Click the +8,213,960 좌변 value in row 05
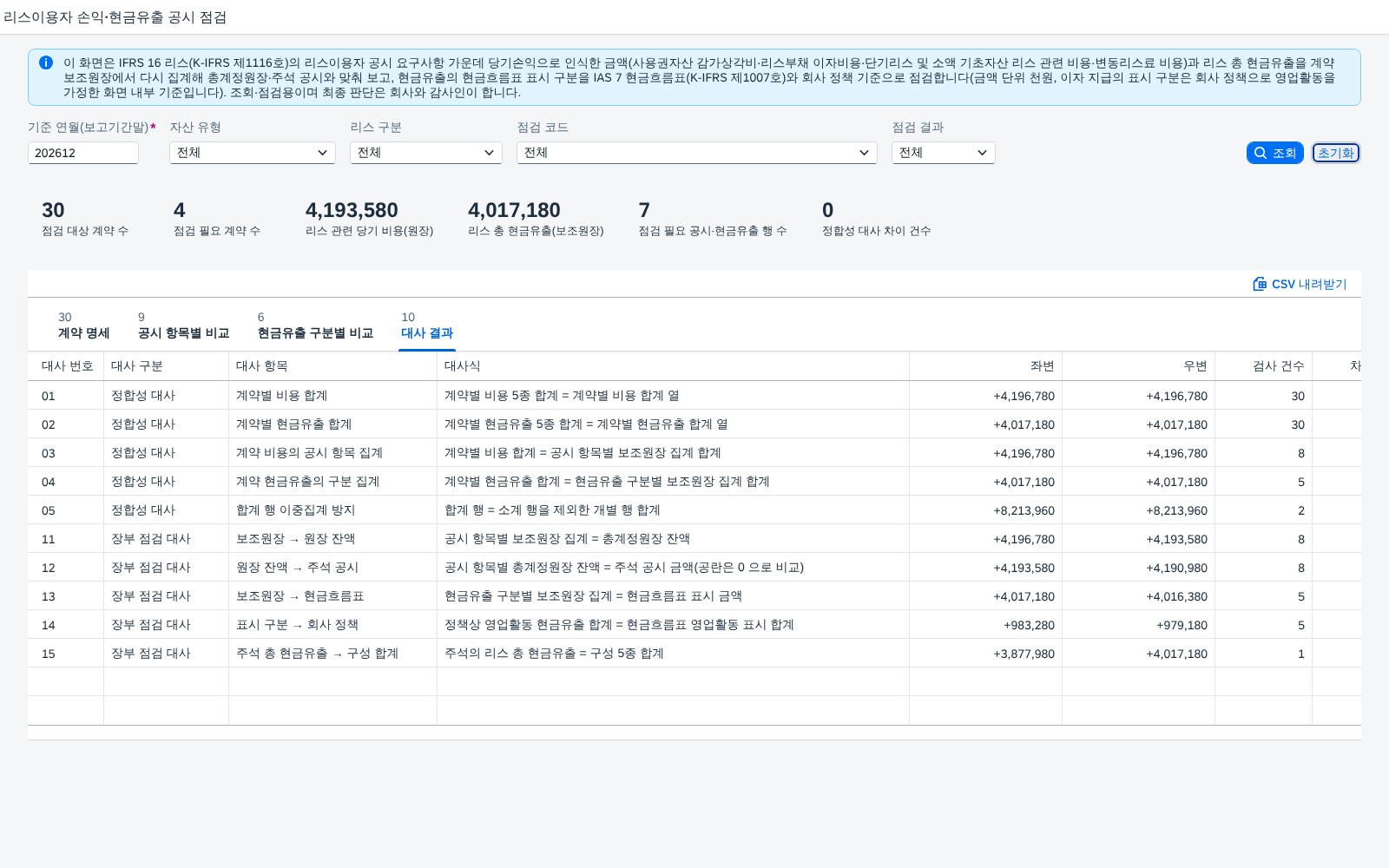The width and height of the screenshot is (1389, 868). [x=1024, y=510]
